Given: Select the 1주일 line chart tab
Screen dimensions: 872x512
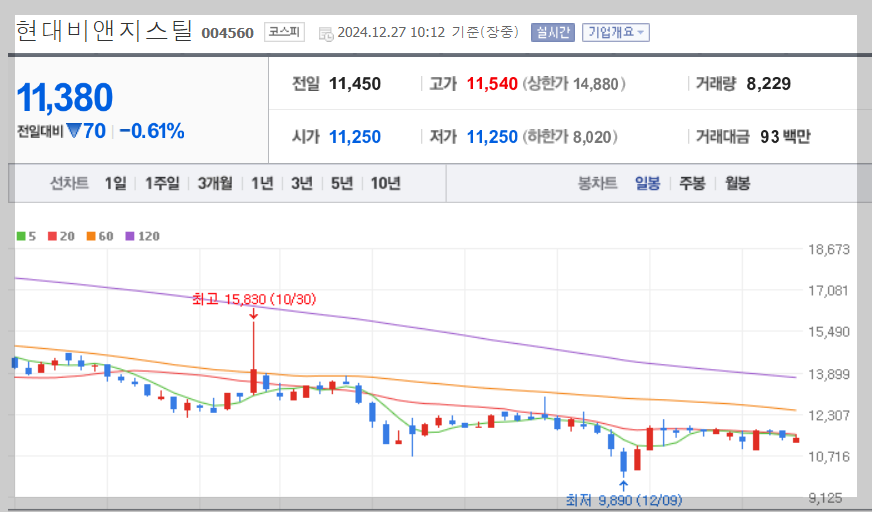Looking at the screenshot, I should tap(162, 183).
